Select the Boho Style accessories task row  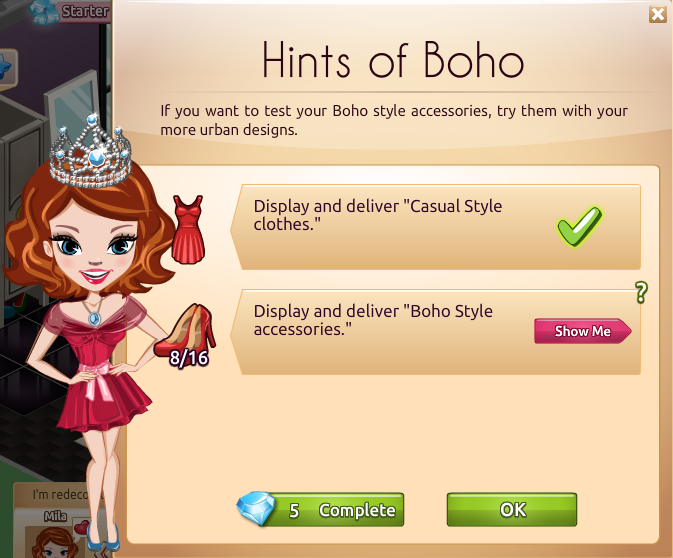[x=435, y=332]
